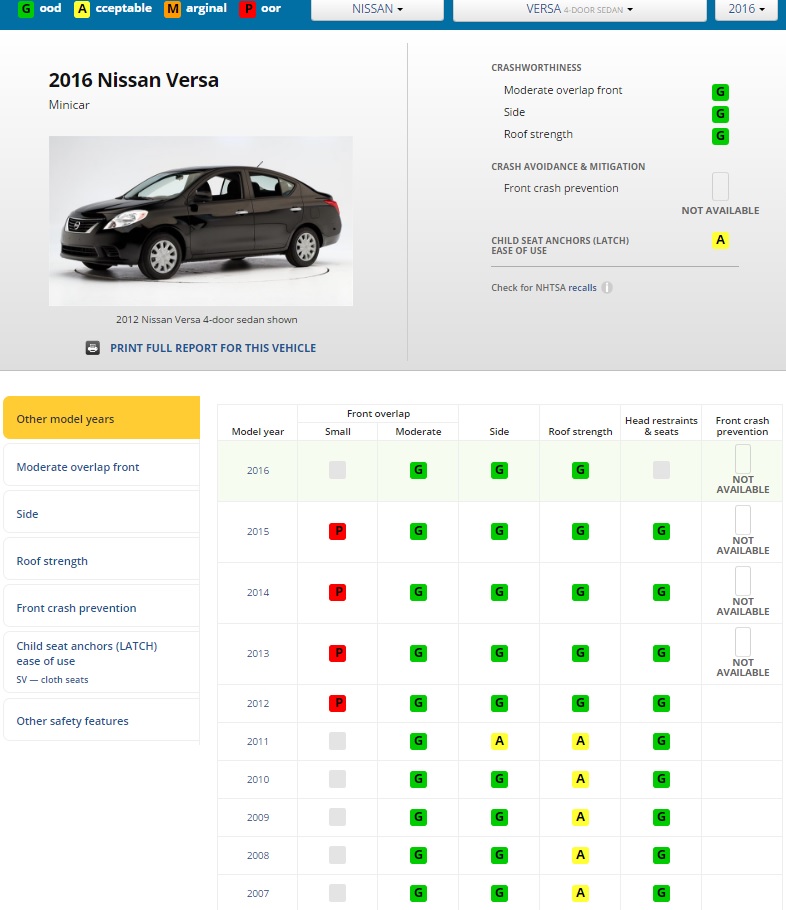
Task: Click the 2016 Nissan Versa heading
Action: pos(134,80)
